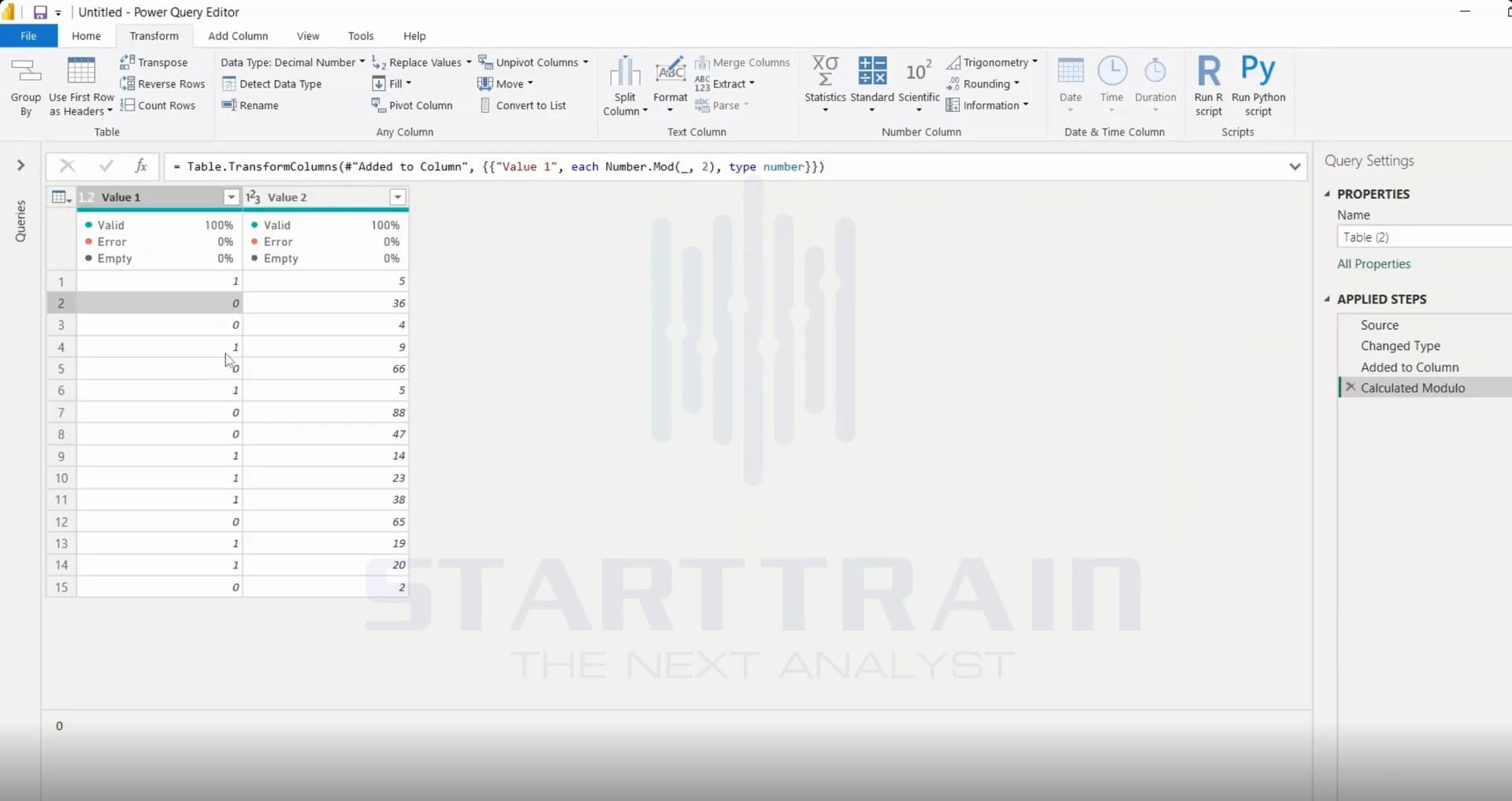Open the File tab
The width and height of the screenshot is (1512, 801).
click(x=28, y=36)
